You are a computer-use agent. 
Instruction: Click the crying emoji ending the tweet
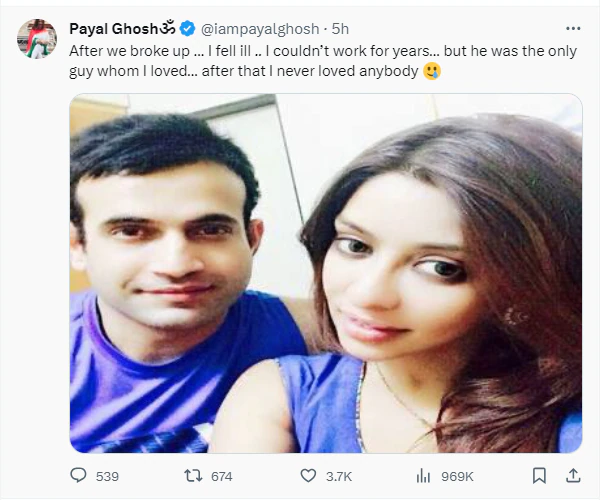point(432,71)
